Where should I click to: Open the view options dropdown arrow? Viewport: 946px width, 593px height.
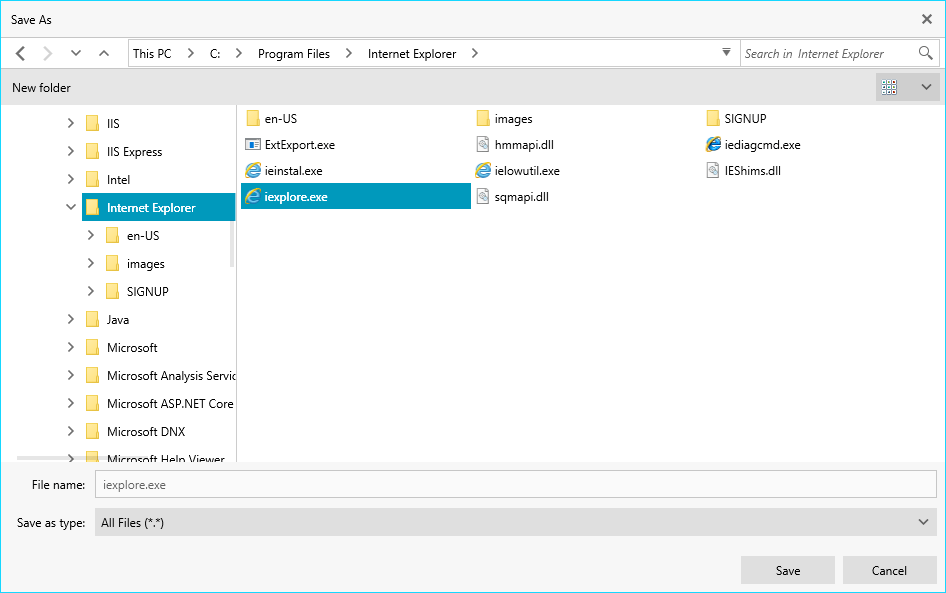click(926, 87)
